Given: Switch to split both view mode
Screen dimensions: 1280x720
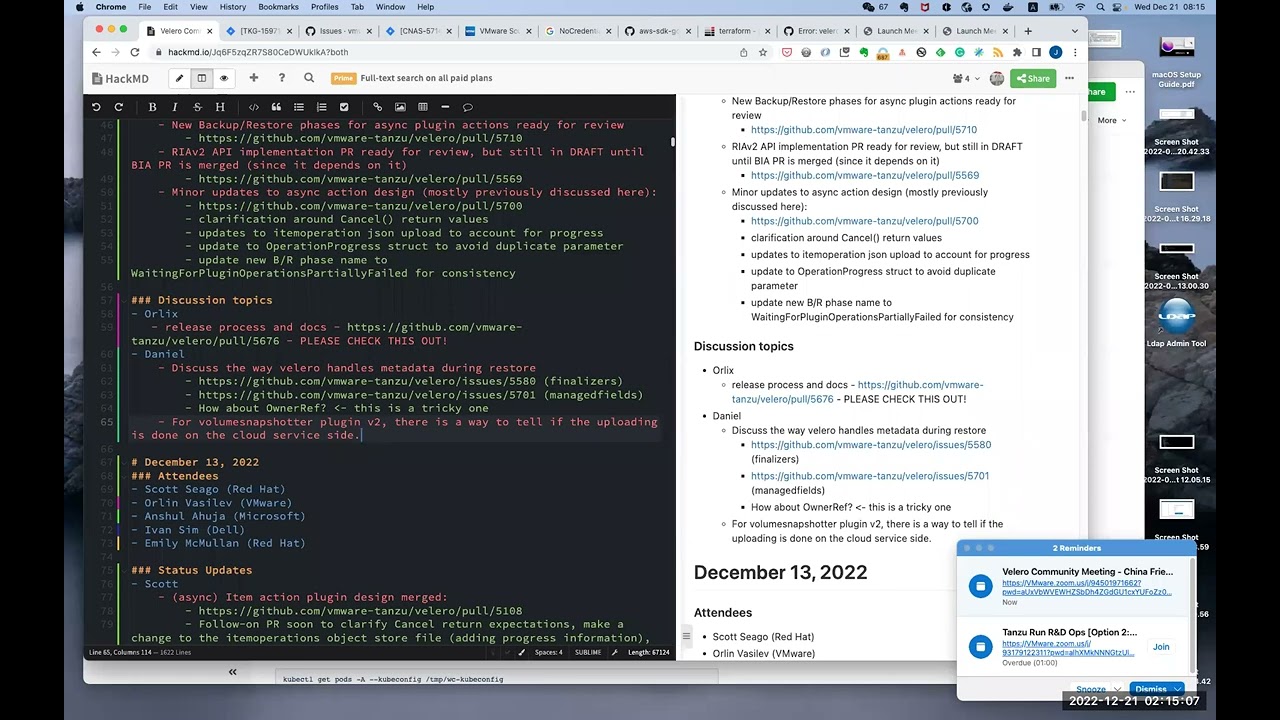Looking at the screenshot, I should click(202, 78).
